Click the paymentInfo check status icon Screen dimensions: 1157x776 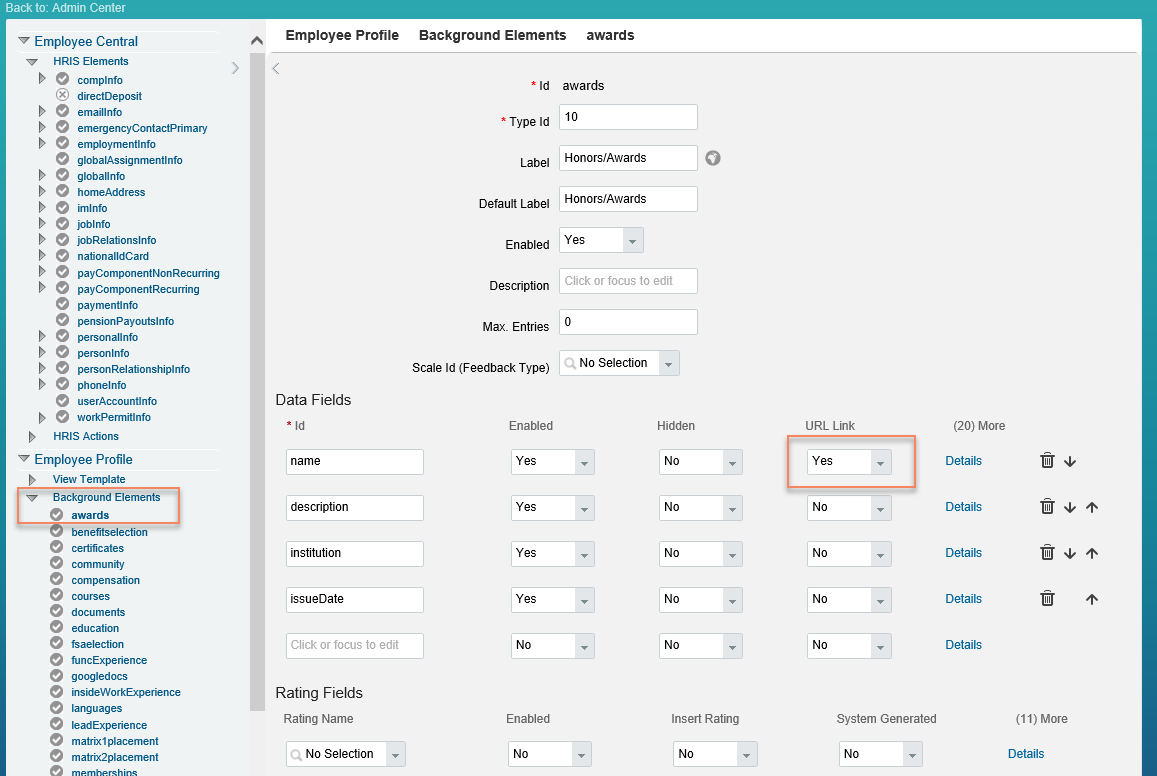(63, 304)
